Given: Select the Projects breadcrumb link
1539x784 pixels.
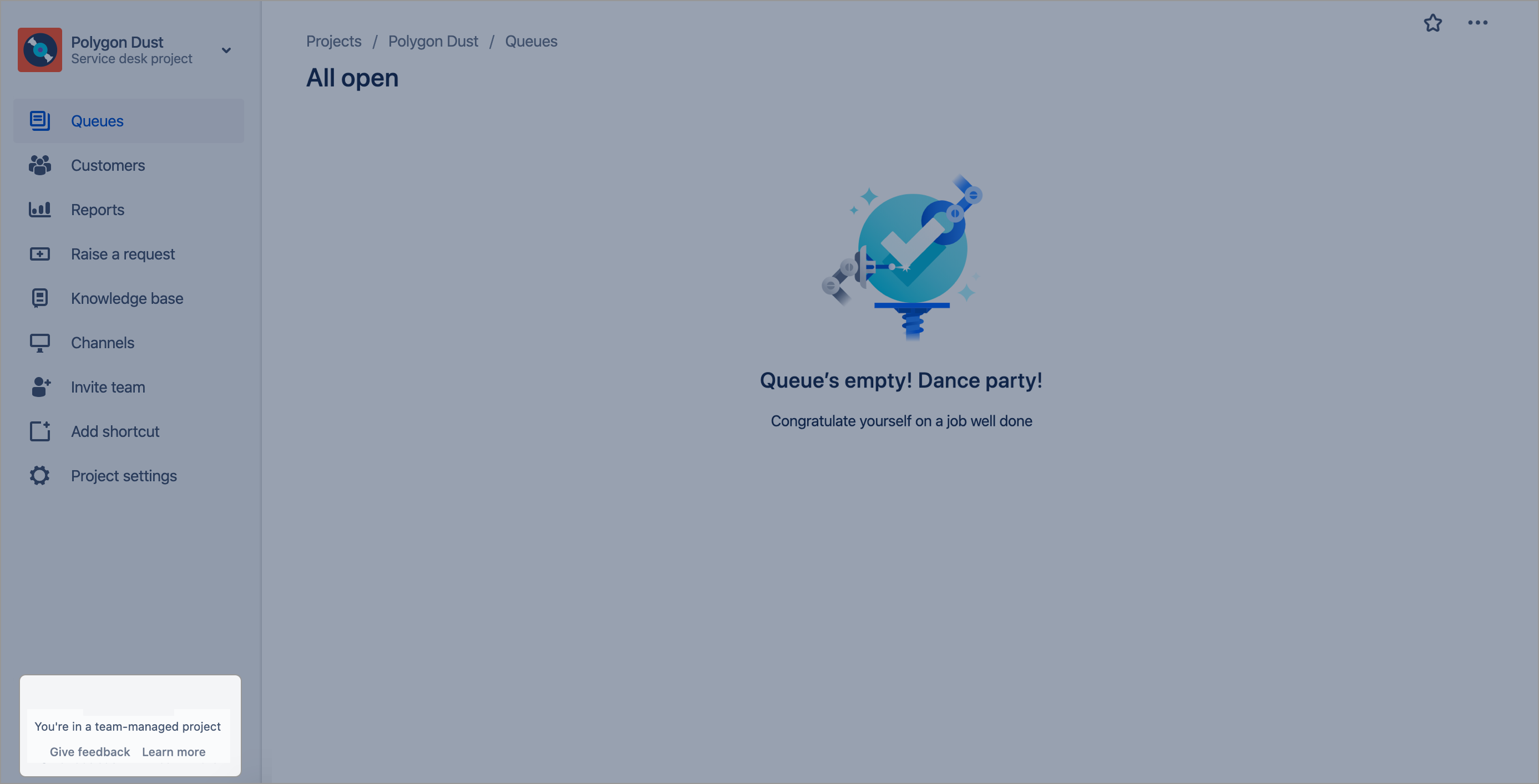Looking at the screenshot, I should (x=334, y=41).
